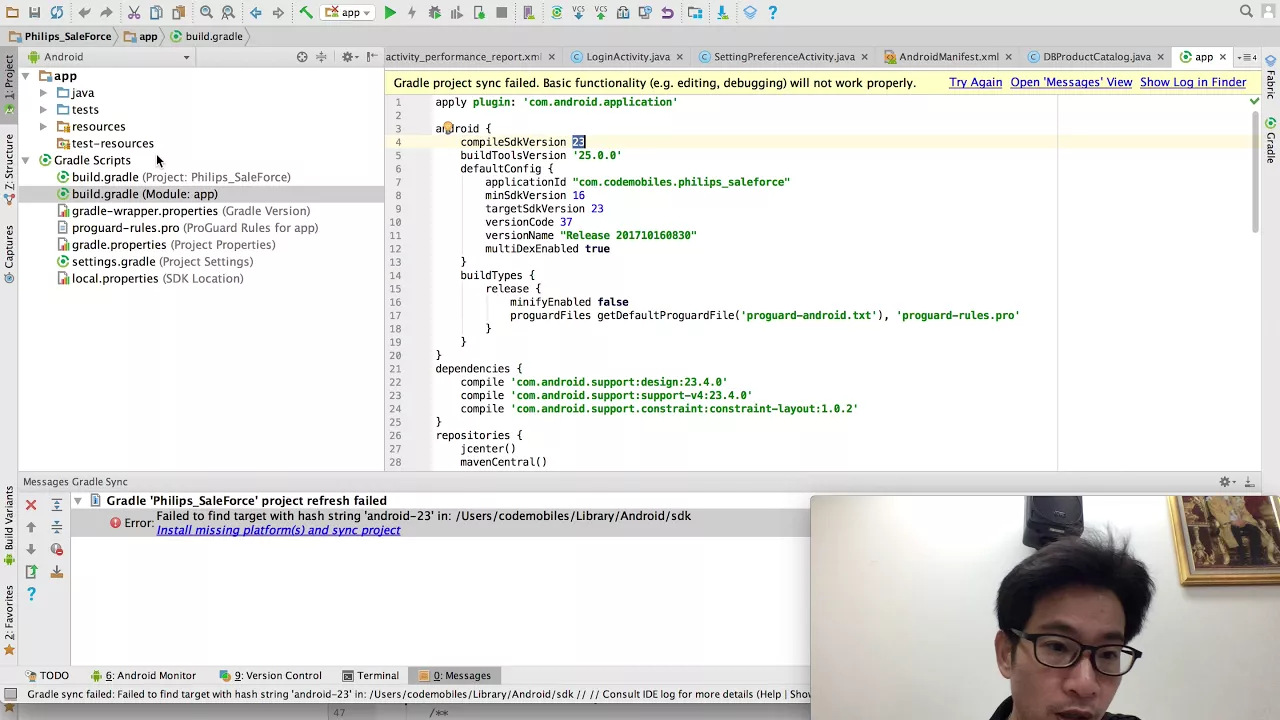Click the Debug app bug icon
This screenshot has width=1280, height=720.
point(434,13)
